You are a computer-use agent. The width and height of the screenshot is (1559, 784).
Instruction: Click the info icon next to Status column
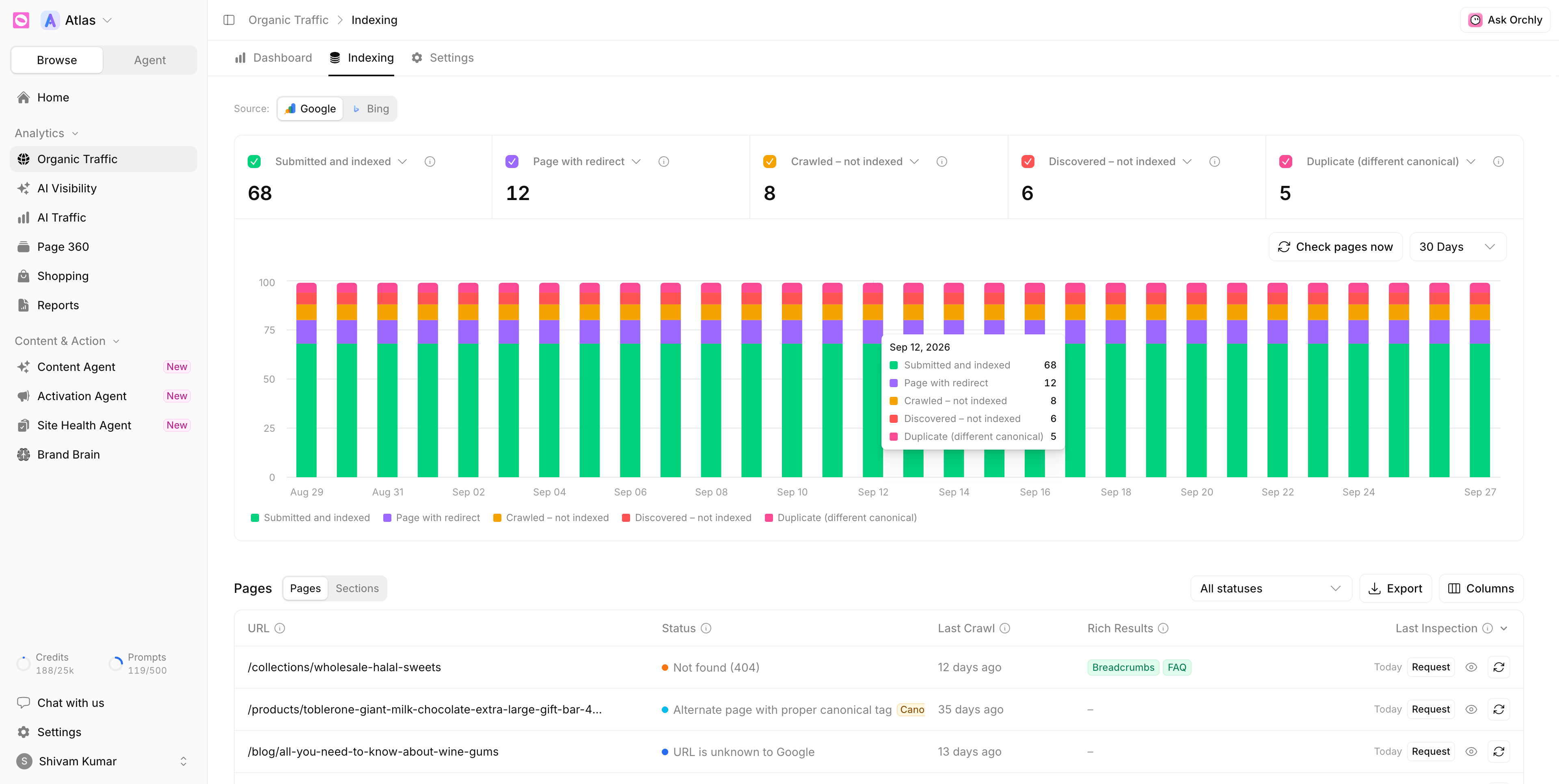(x=706, y=628)
